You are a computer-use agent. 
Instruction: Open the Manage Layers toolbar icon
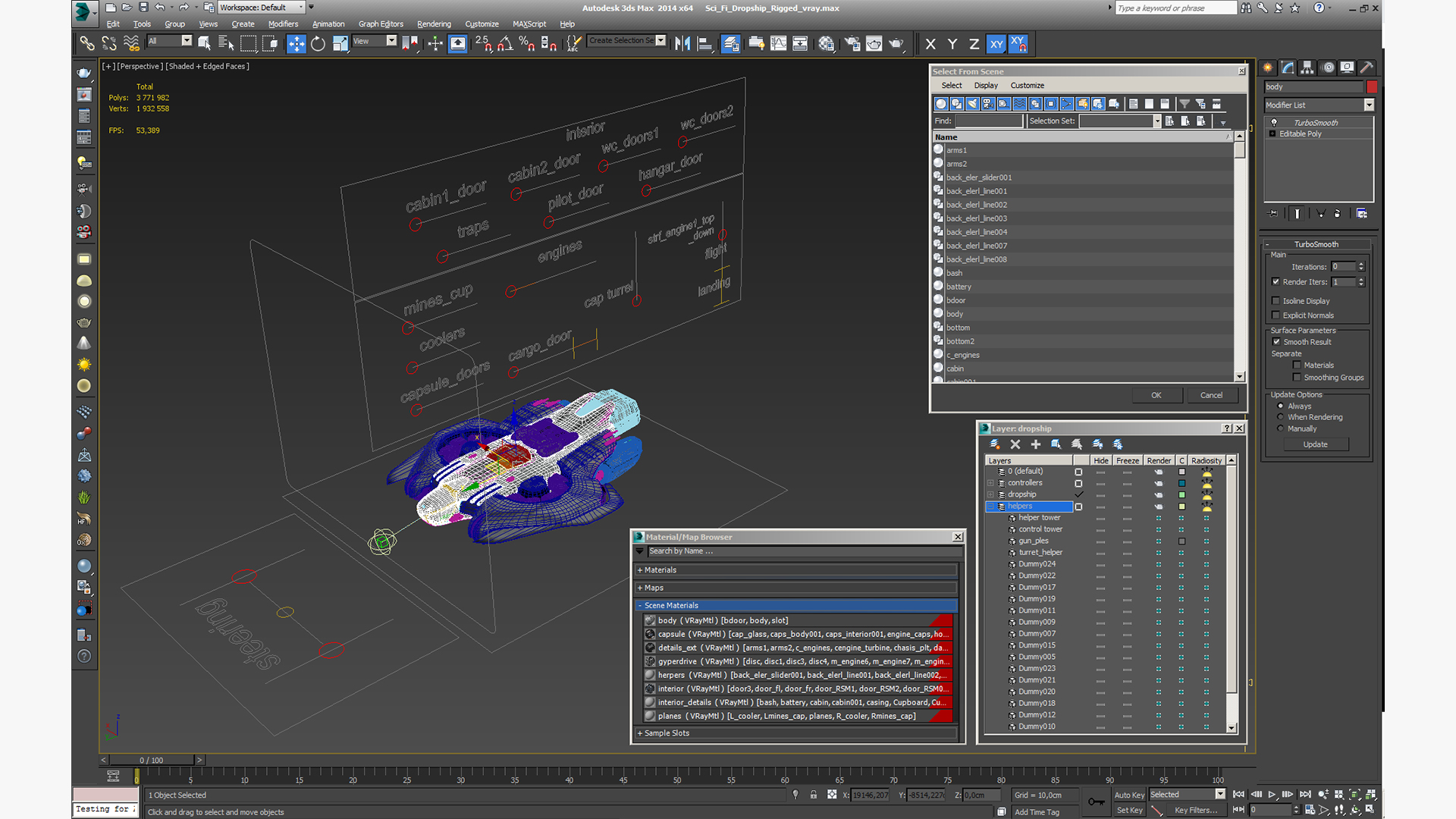click(x=731, y=44)
